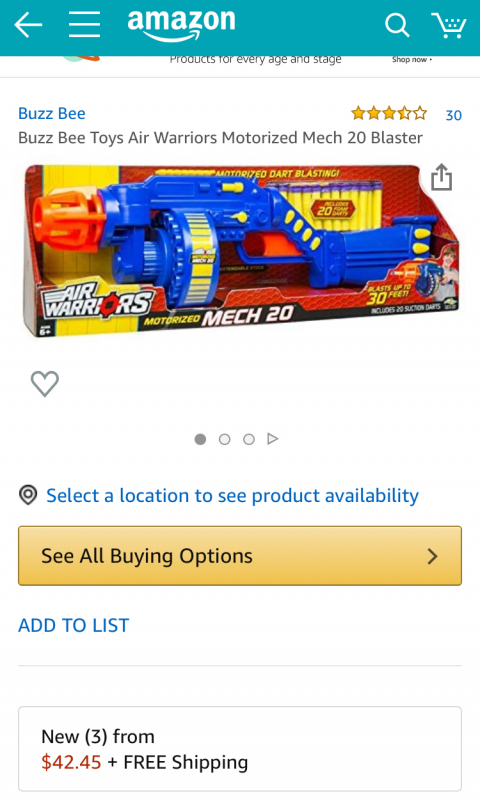Image resolution: width=480 pixels, height=800 pixels.
Task: Select the second image carousel dot
Action: 224,439
